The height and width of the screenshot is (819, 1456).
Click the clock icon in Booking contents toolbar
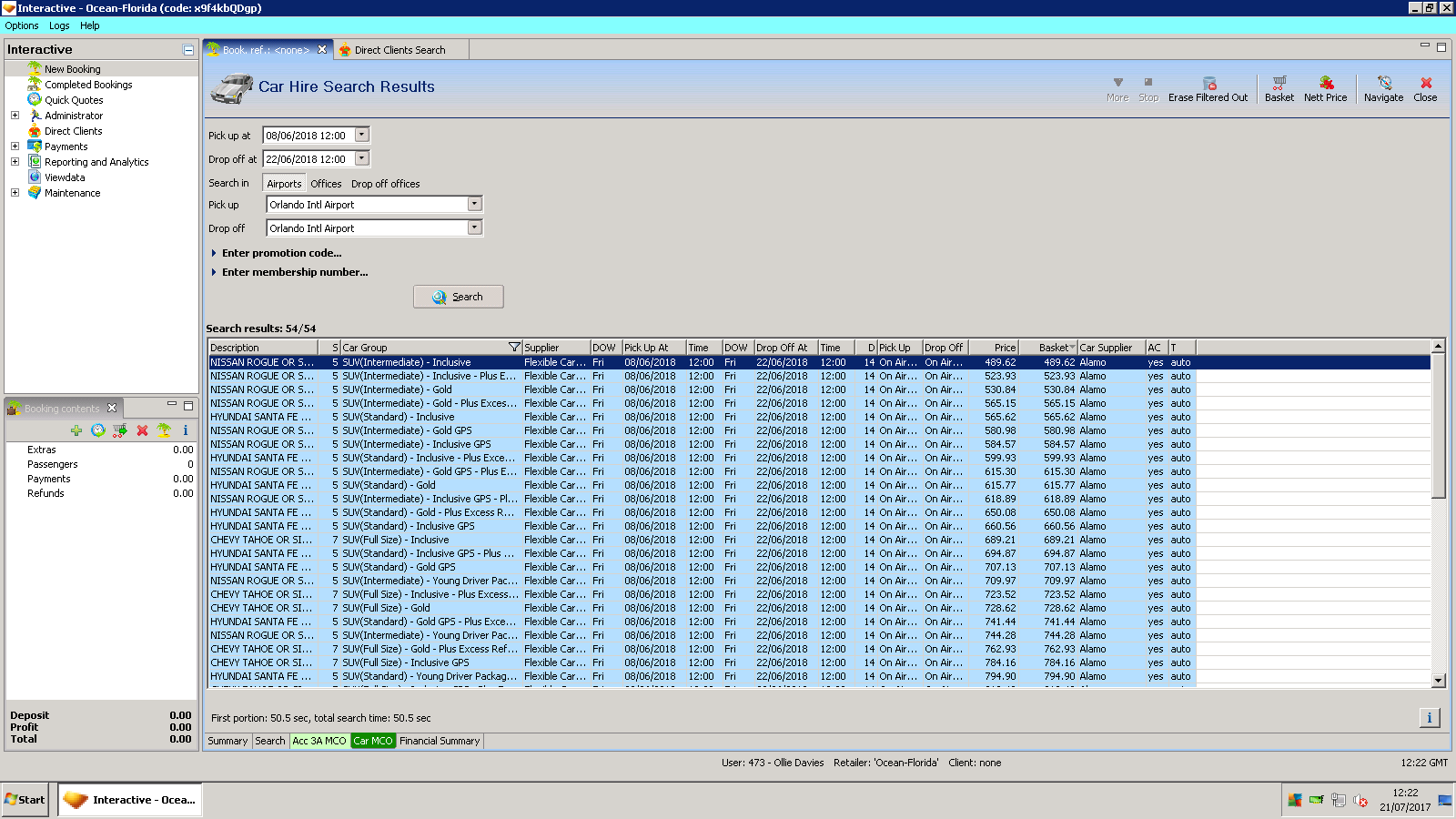coord(98,430)
